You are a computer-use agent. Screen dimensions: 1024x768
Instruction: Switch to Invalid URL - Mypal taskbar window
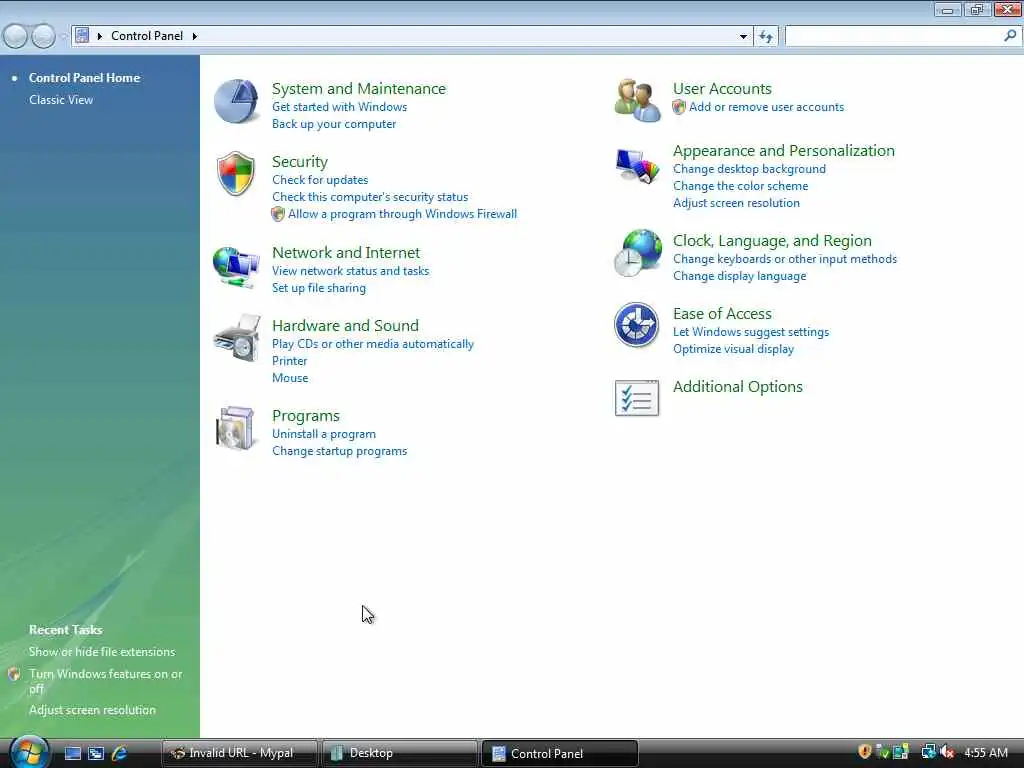point(239,753)
